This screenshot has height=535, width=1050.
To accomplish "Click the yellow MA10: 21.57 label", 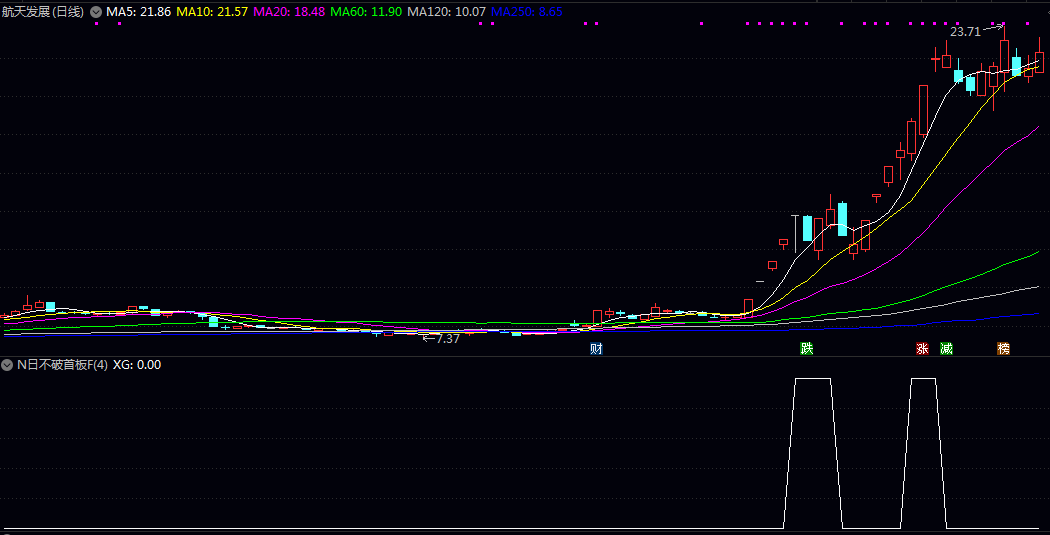I will (214, 12).
